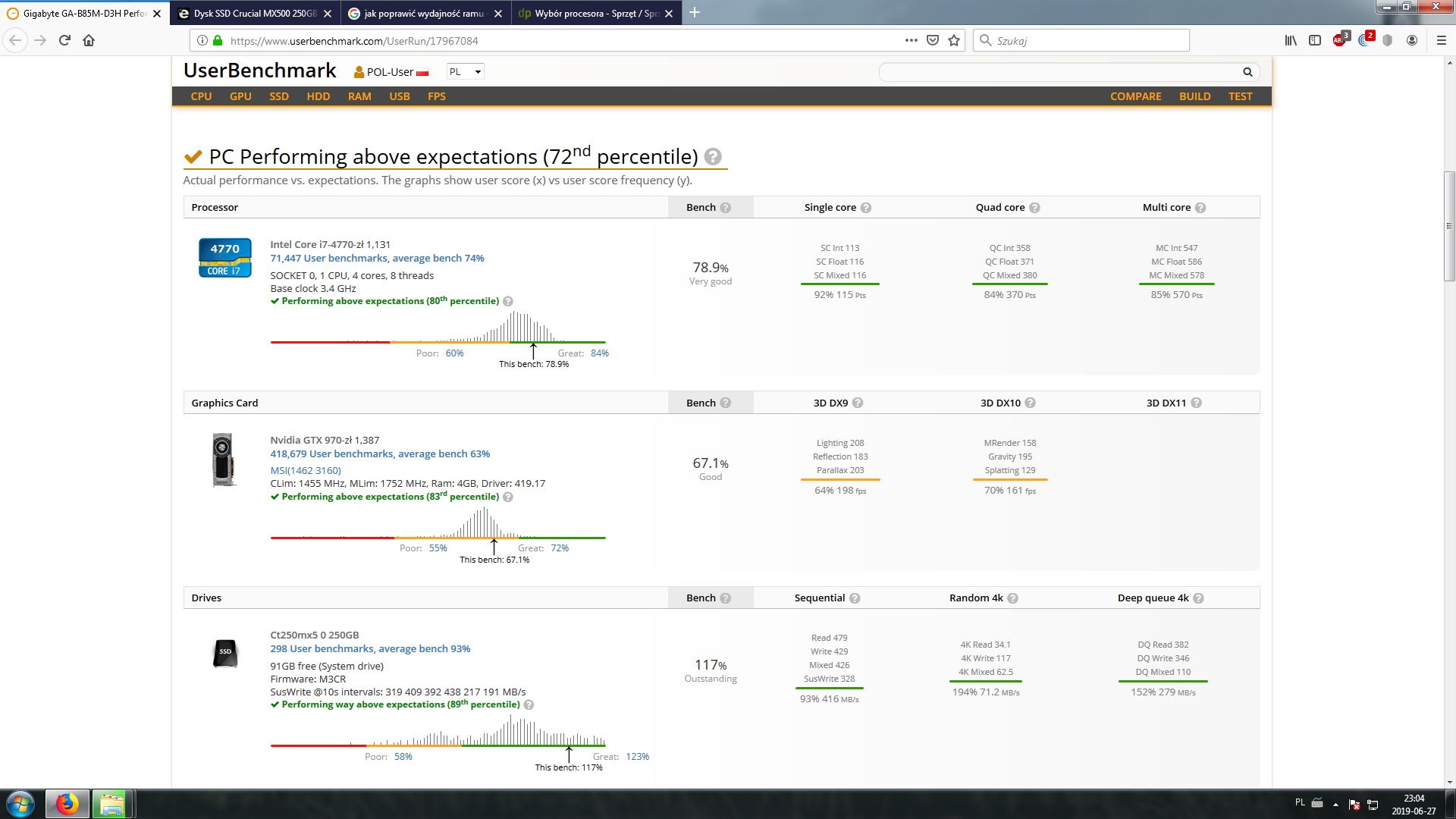Click the UserBenchmark search magnifier icon
Viewport: 1456px width, 819px height.
1247,72
